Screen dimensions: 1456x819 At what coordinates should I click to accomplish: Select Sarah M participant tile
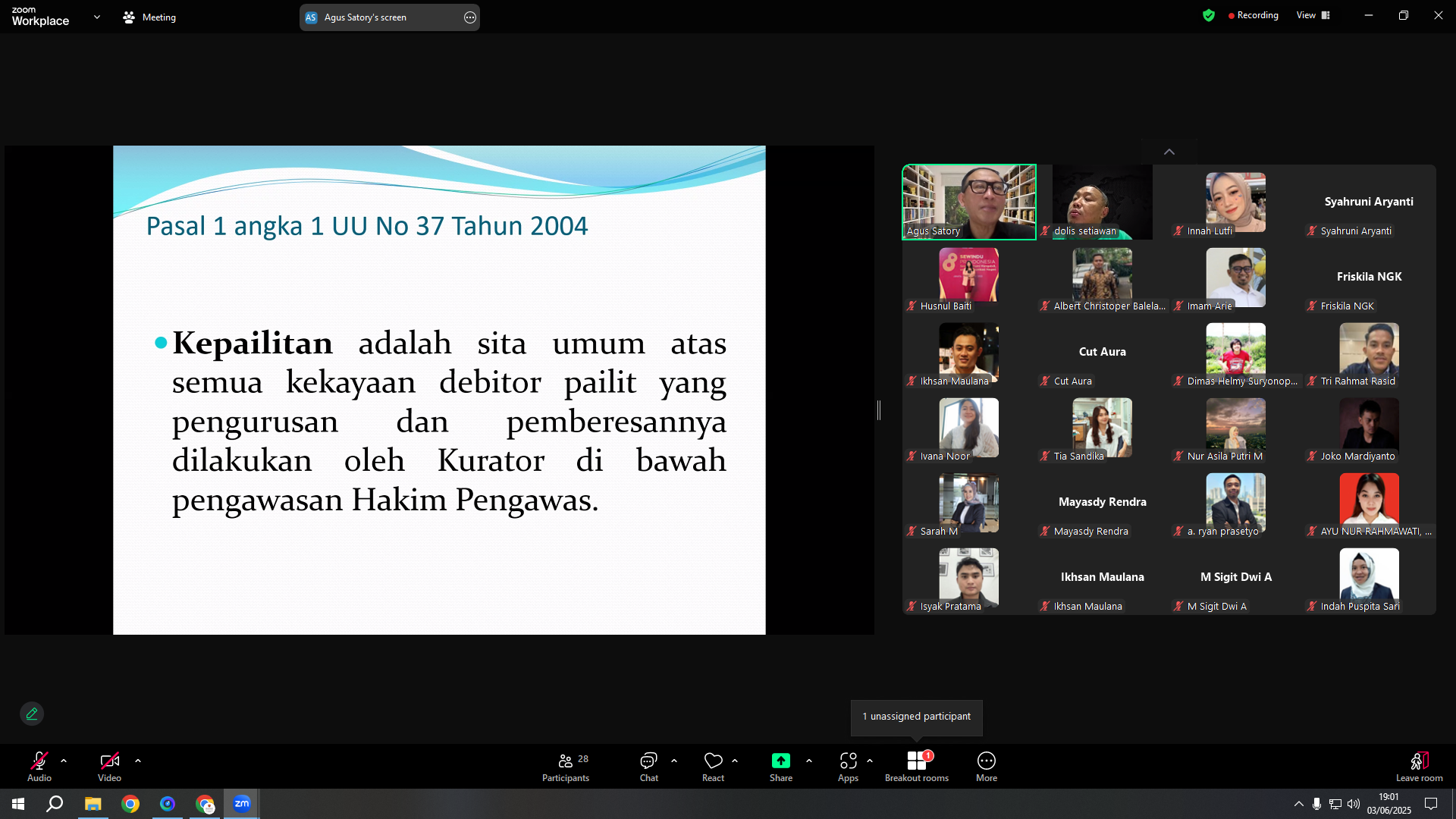click(969, 502)
